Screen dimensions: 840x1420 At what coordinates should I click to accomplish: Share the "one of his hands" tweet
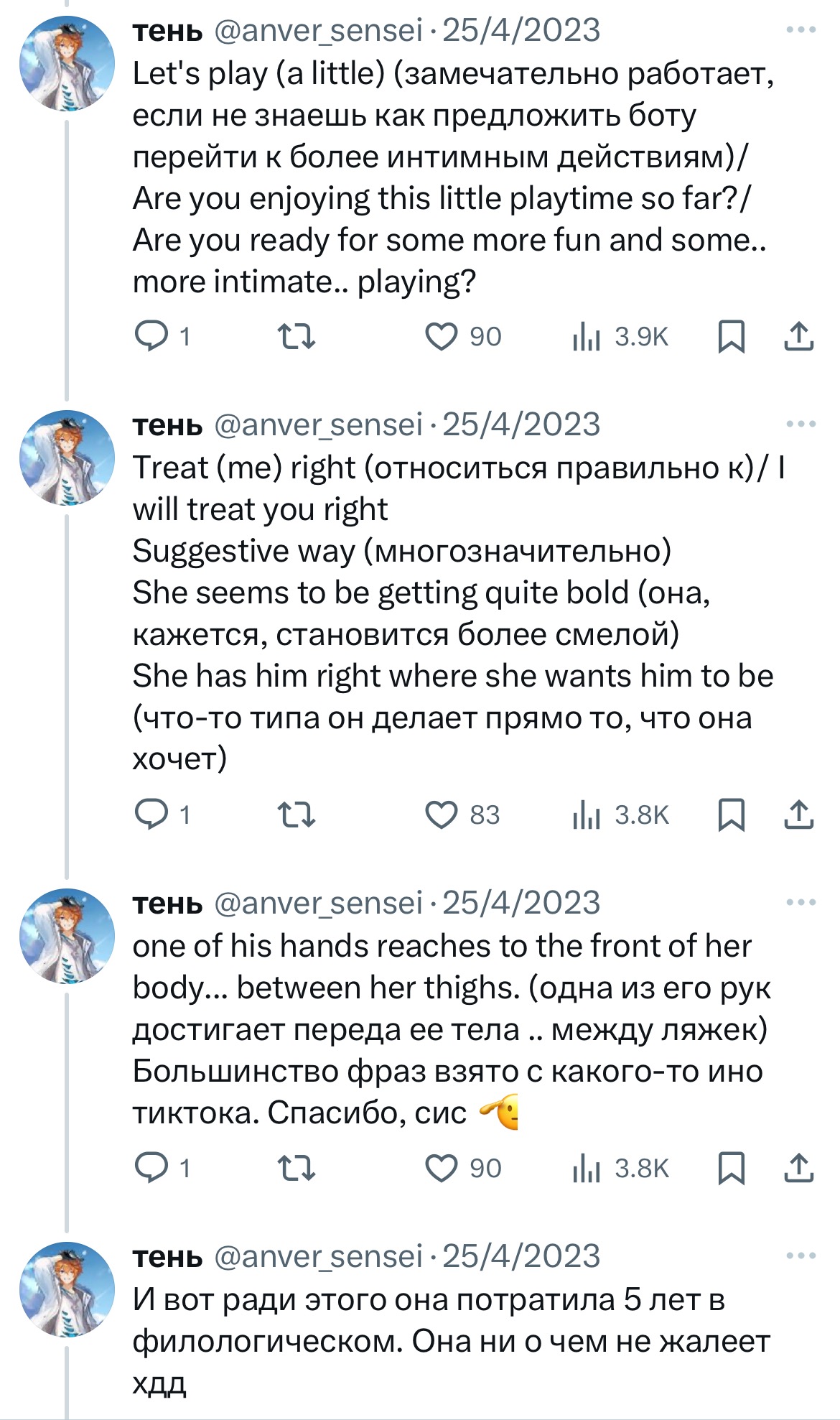798,1168
